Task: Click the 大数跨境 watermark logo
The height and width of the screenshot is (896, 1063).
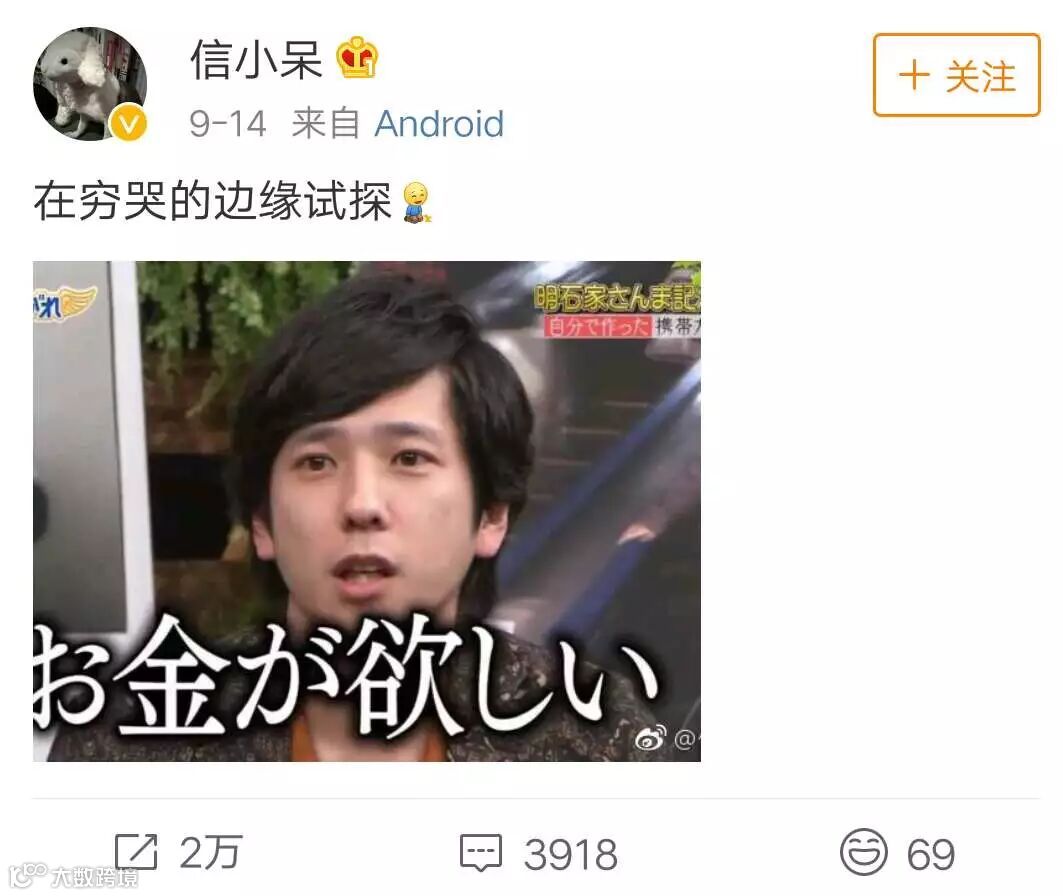Action: point(73,876)
